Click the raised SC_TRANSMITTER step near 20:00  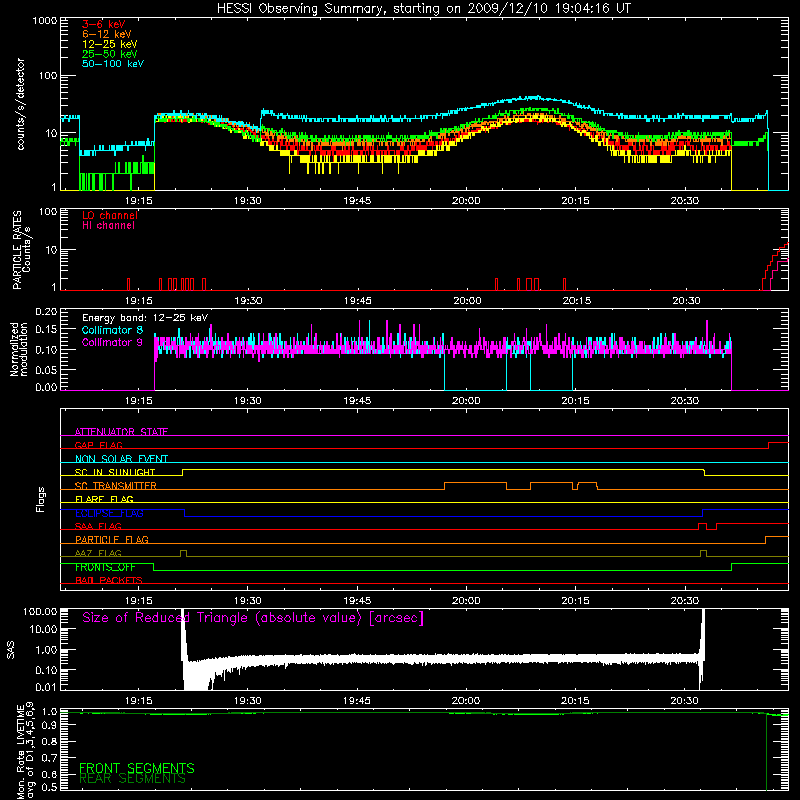[x=476, y=483]
